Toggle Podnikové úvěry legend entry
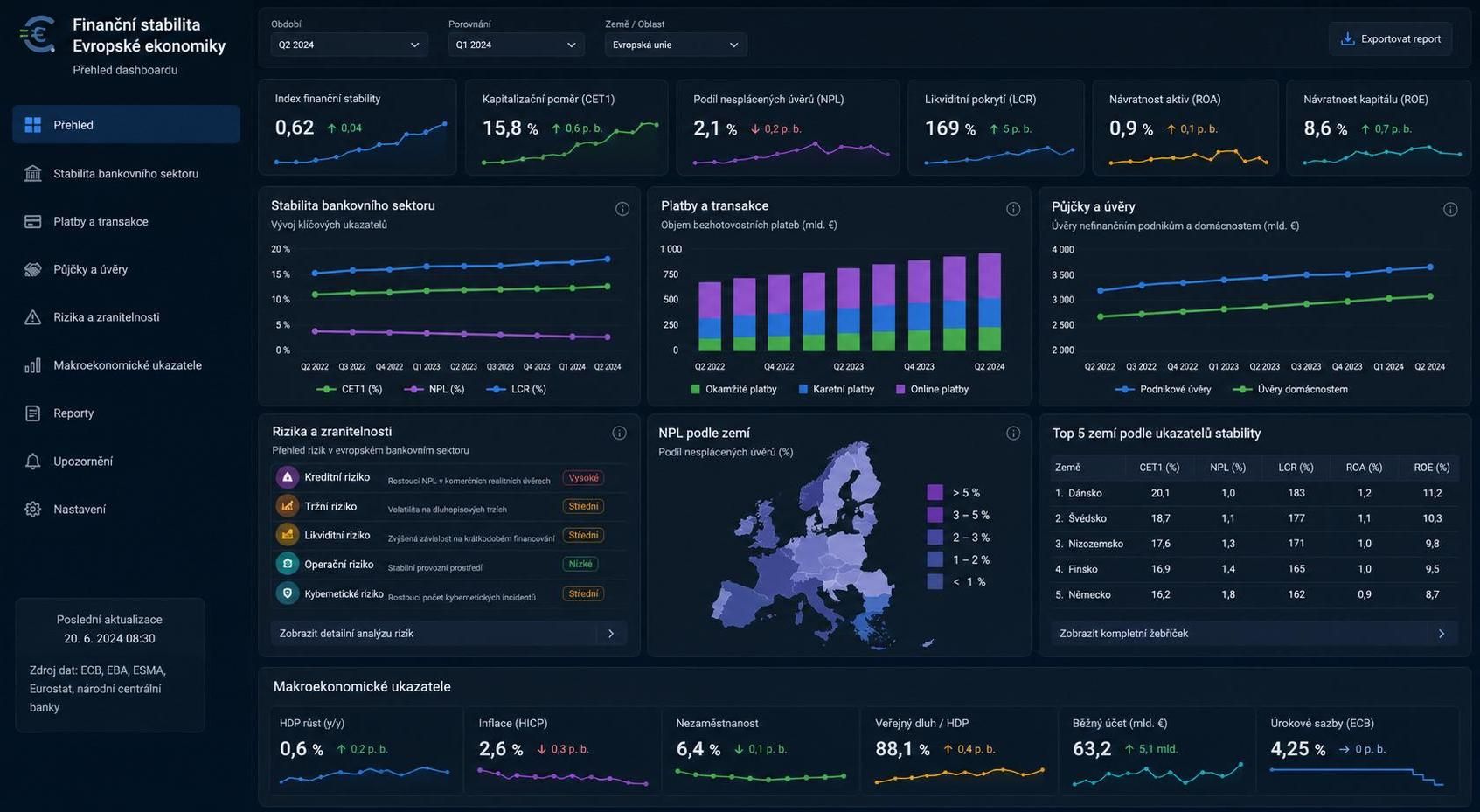The image size is (1480, 812). tap(1164, 389)
